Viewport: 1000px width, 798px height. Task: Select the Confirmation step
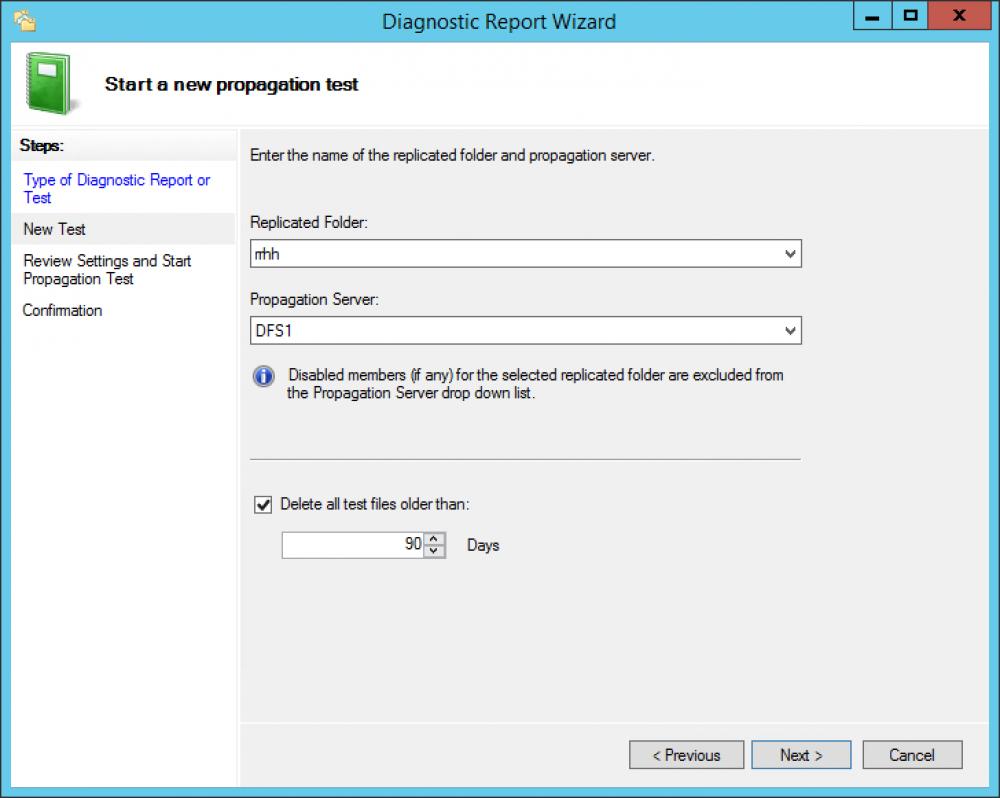click(x=63, y=311)
